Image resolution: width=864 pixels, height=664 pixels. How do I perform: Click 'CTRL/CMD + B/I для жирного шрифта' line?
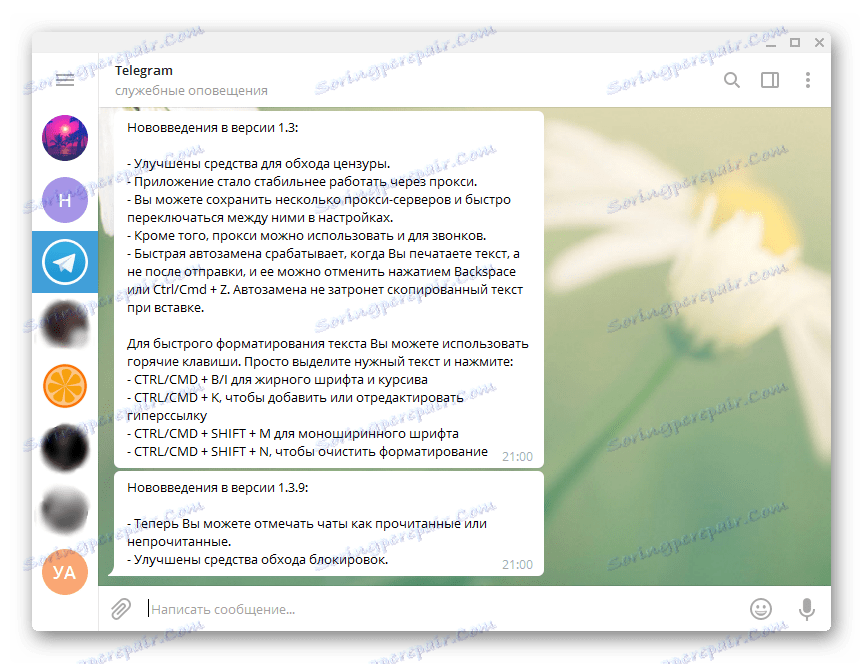pos(277,380)
